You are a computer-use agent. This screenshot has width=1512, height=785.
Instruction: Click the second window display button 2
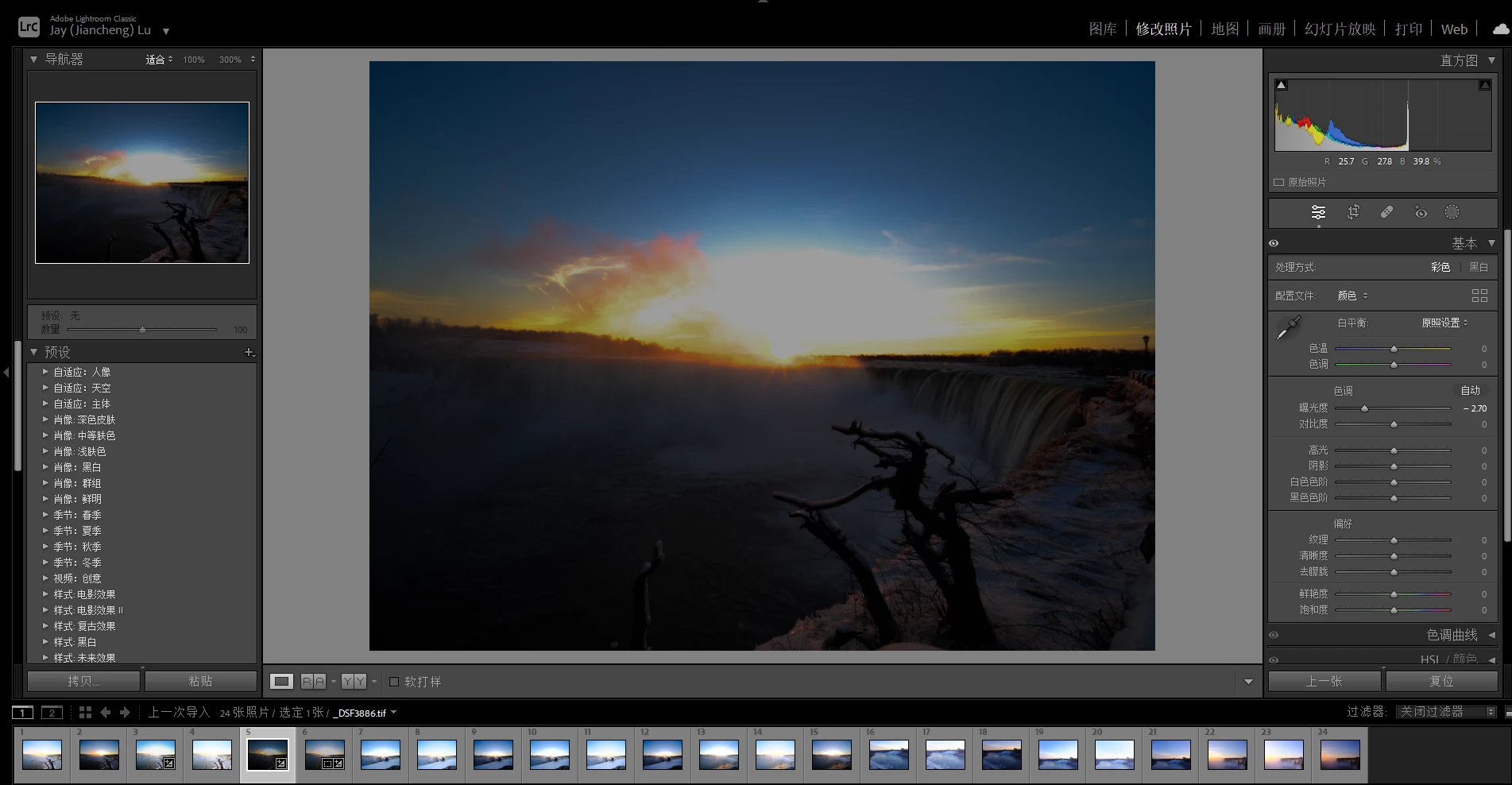[52, 713]
